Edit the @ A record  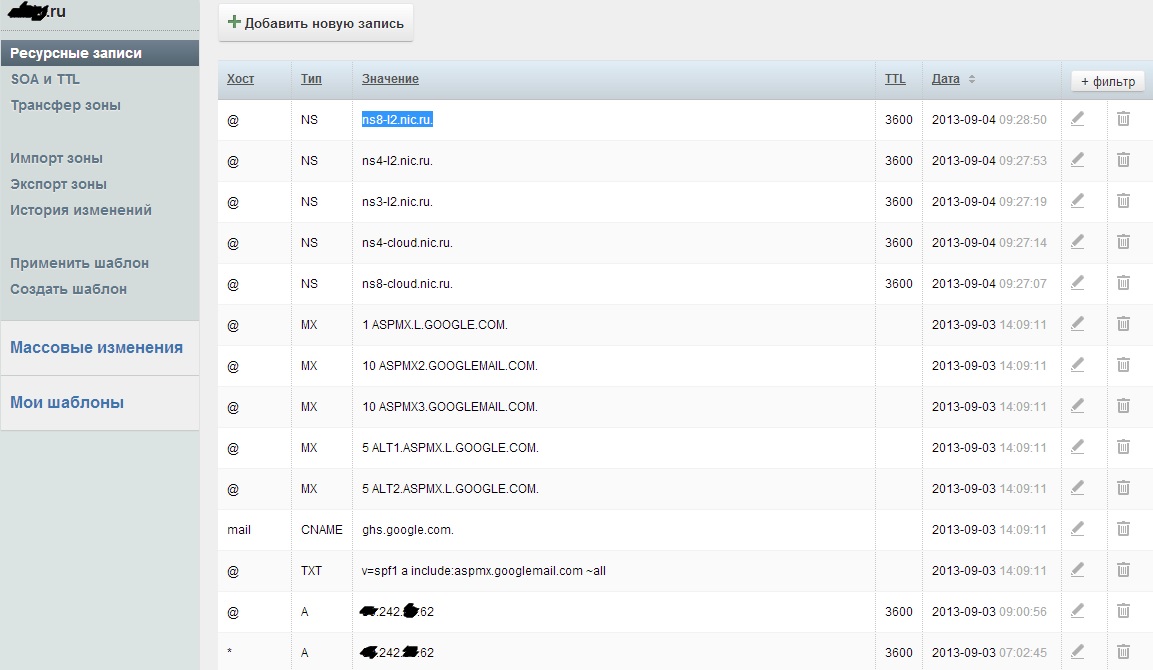point(1077,611)
